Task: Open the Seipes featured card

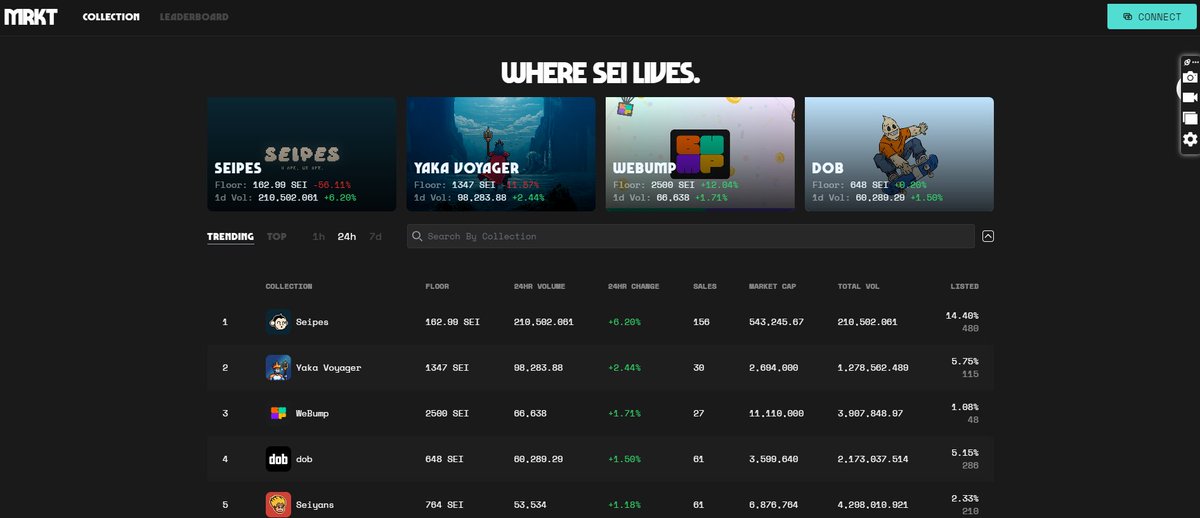Action: (301, 154)
